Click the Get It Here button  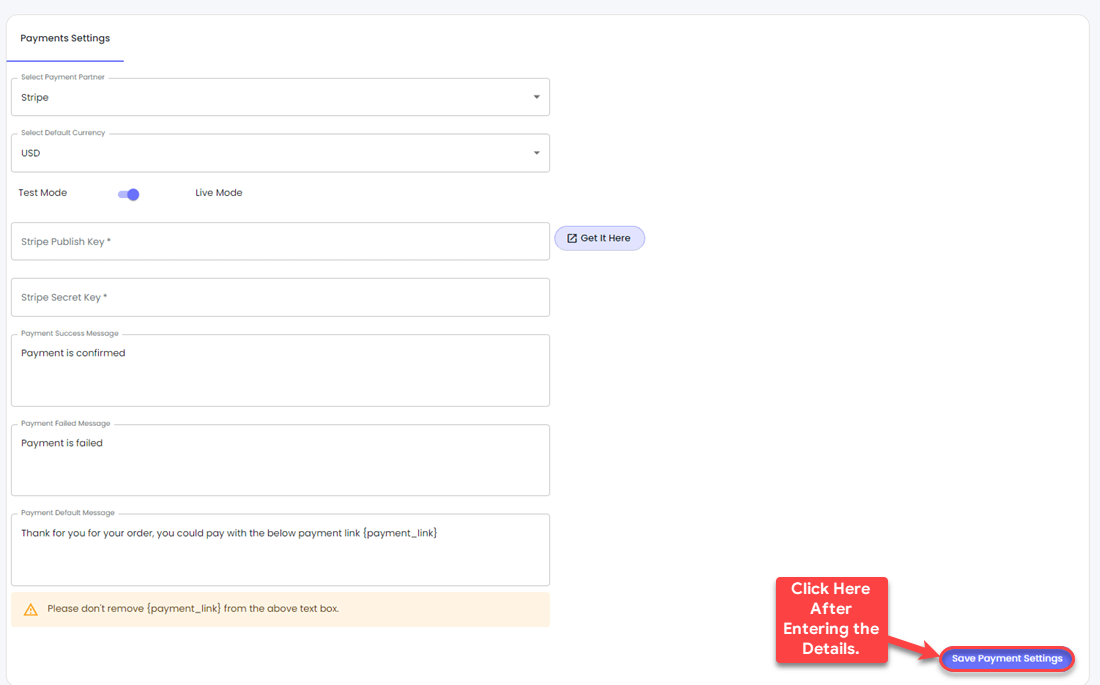click(599, 238)
